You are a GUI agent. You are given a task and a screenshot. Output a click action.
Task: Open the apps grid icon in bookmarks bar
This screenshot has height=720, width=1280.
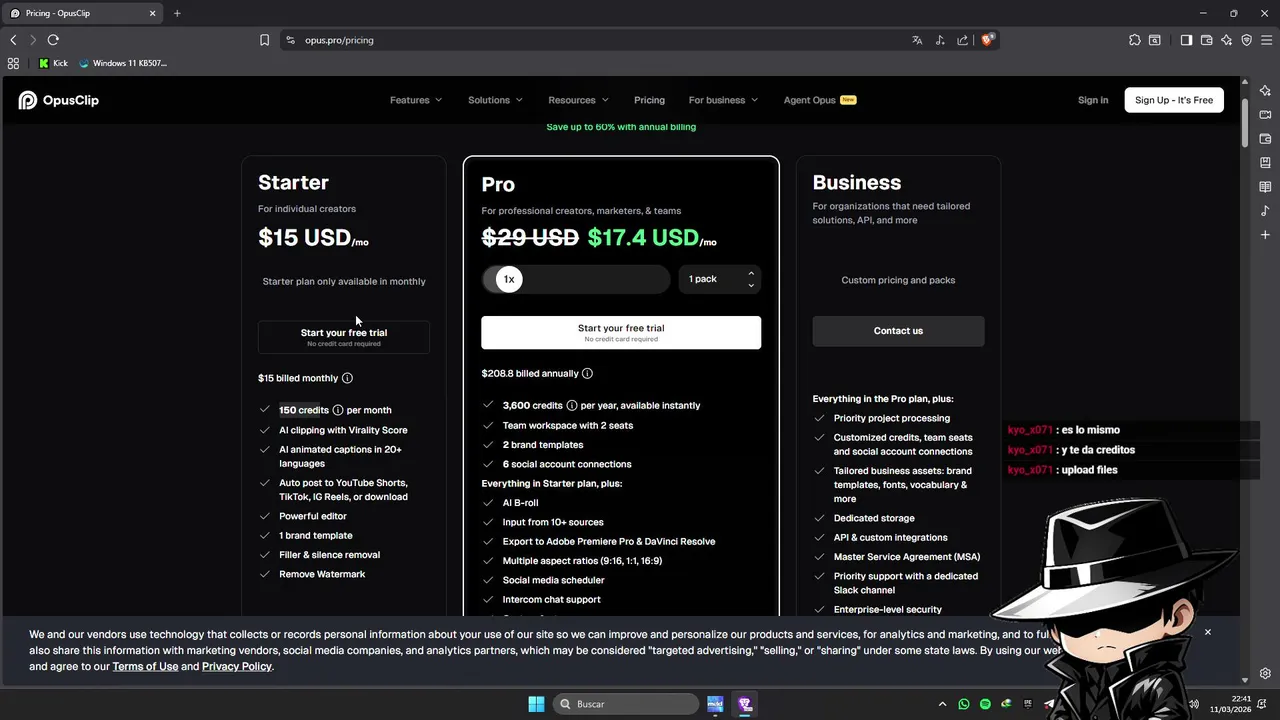[x=13, y=63]
